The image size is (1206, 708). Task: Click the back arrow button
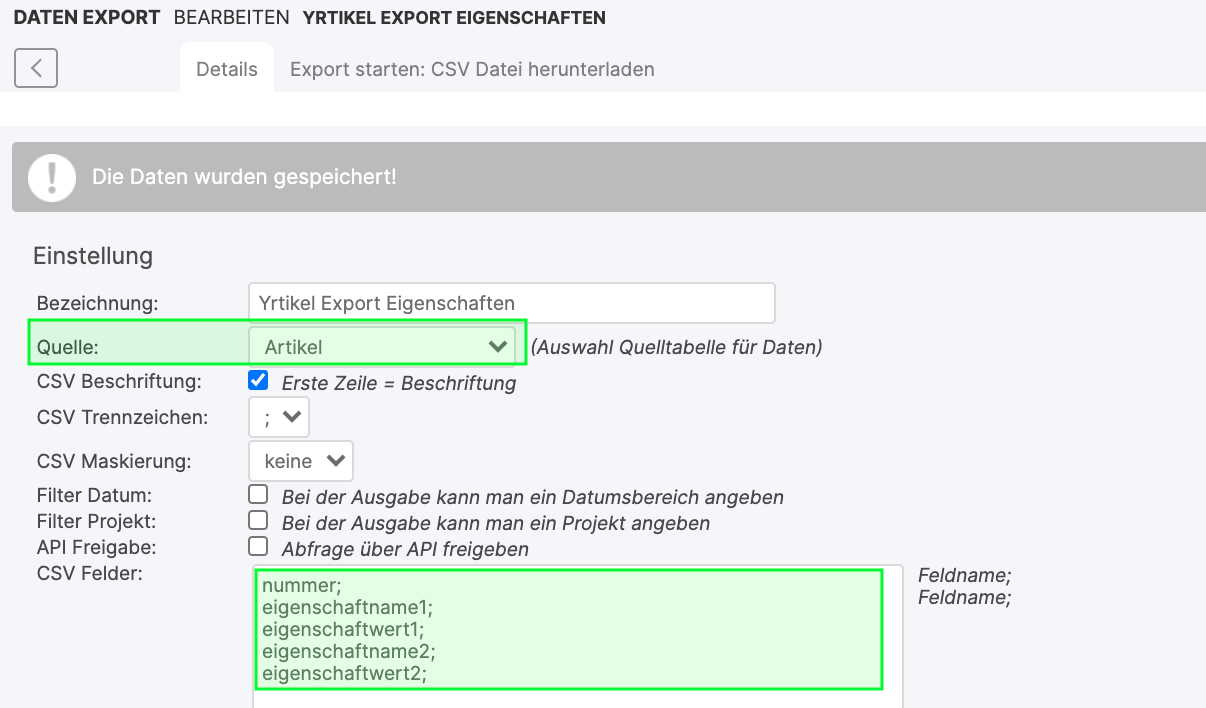point(36,68)
